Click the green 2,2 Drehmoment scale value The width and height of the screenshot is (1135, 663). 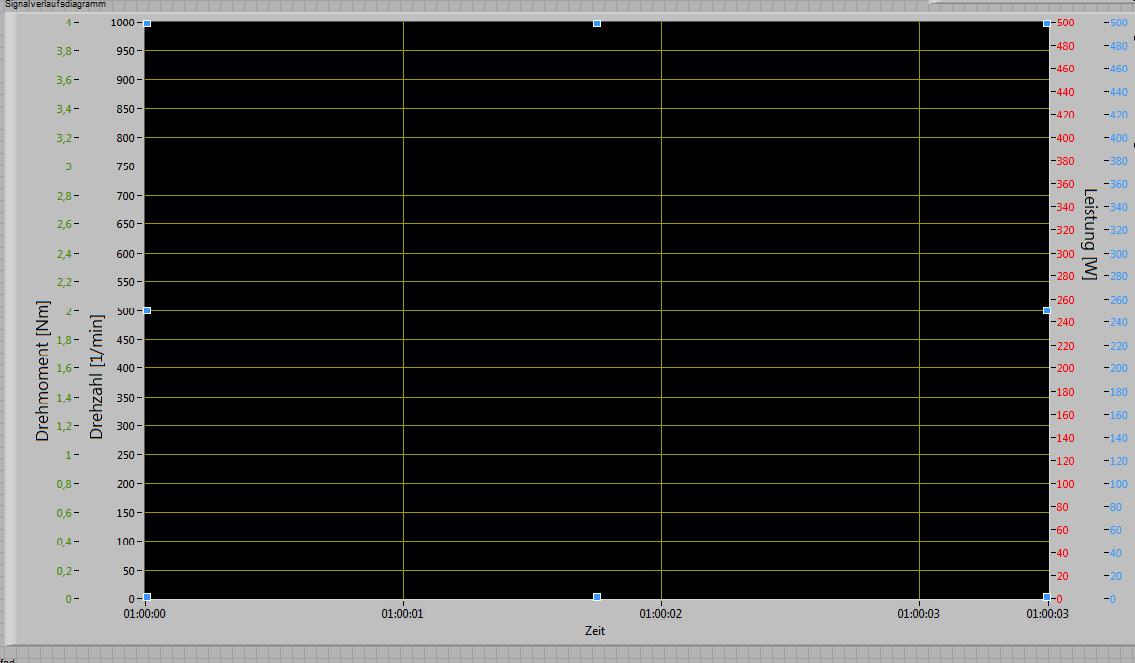64,282
